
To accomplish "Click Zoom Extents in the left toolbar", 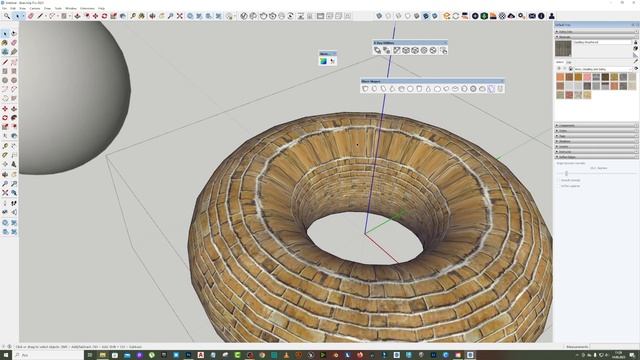I will point(5,193).
